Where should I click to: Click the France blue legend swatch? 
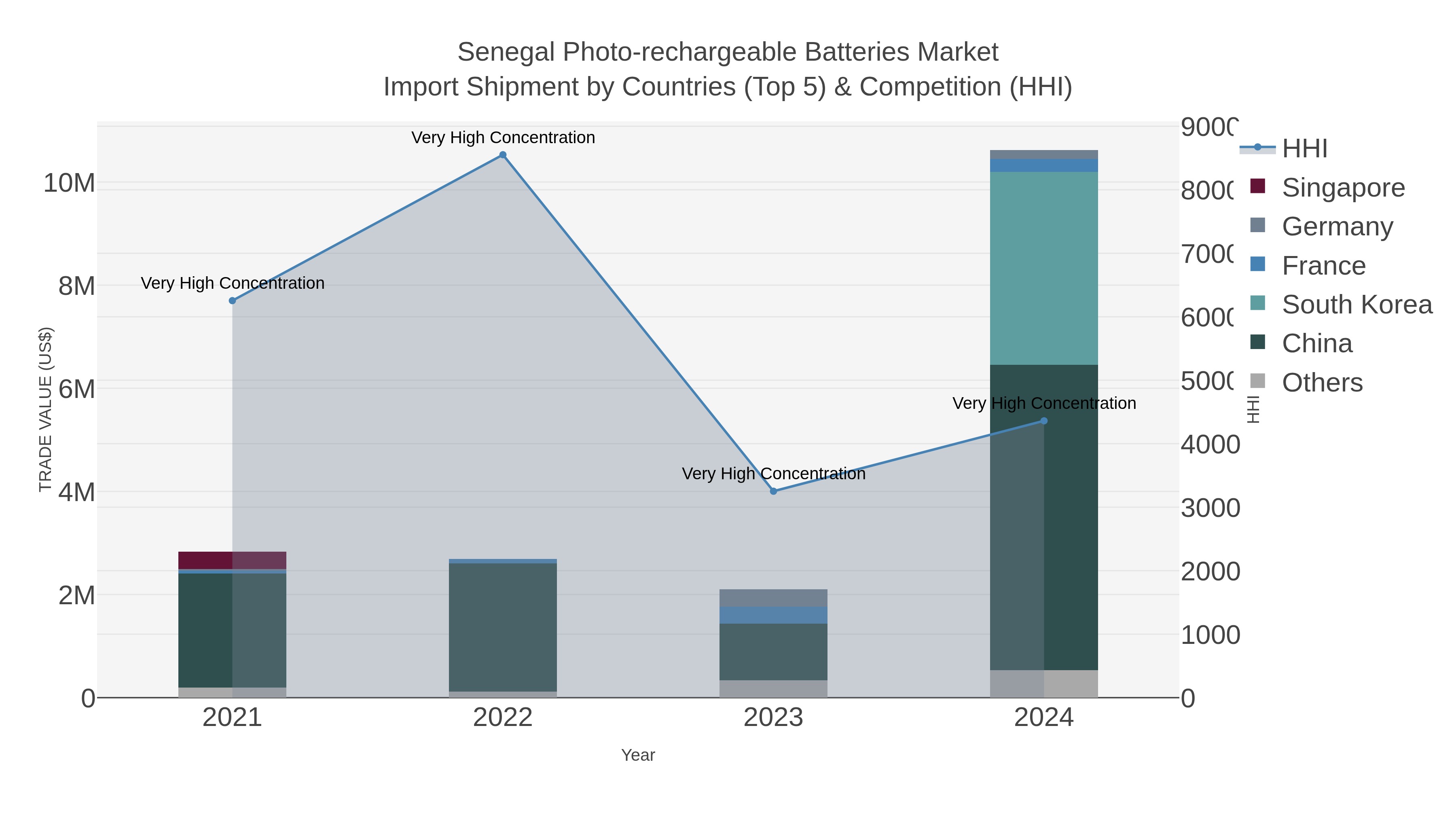pyautogui.click(x=1257, y=264)
